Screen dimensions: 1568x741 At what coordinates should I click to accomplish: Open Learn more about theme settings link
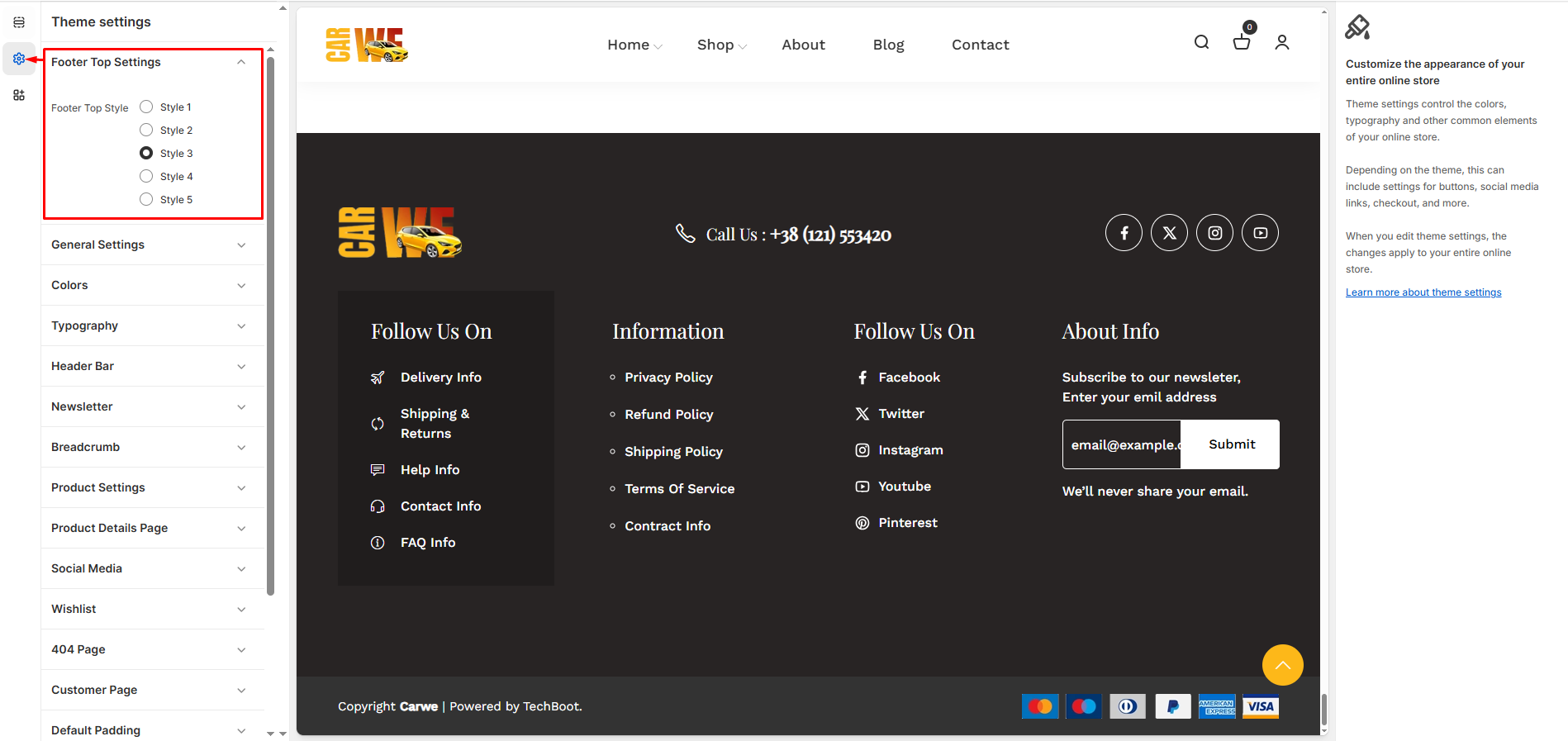tap(1423, 292)
